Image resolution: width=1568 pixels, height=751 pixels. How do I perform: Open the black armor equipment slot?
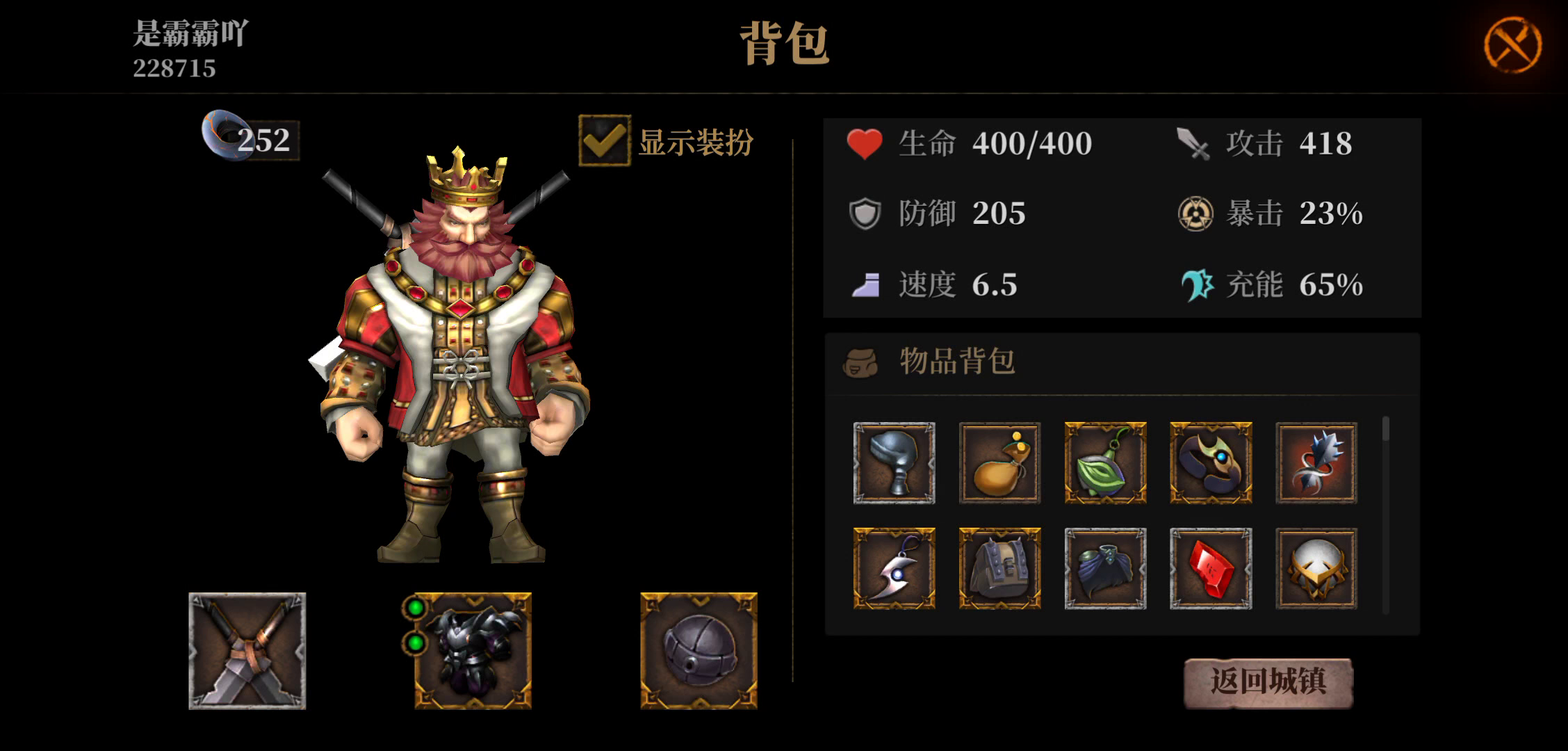[x=473, y=651]
